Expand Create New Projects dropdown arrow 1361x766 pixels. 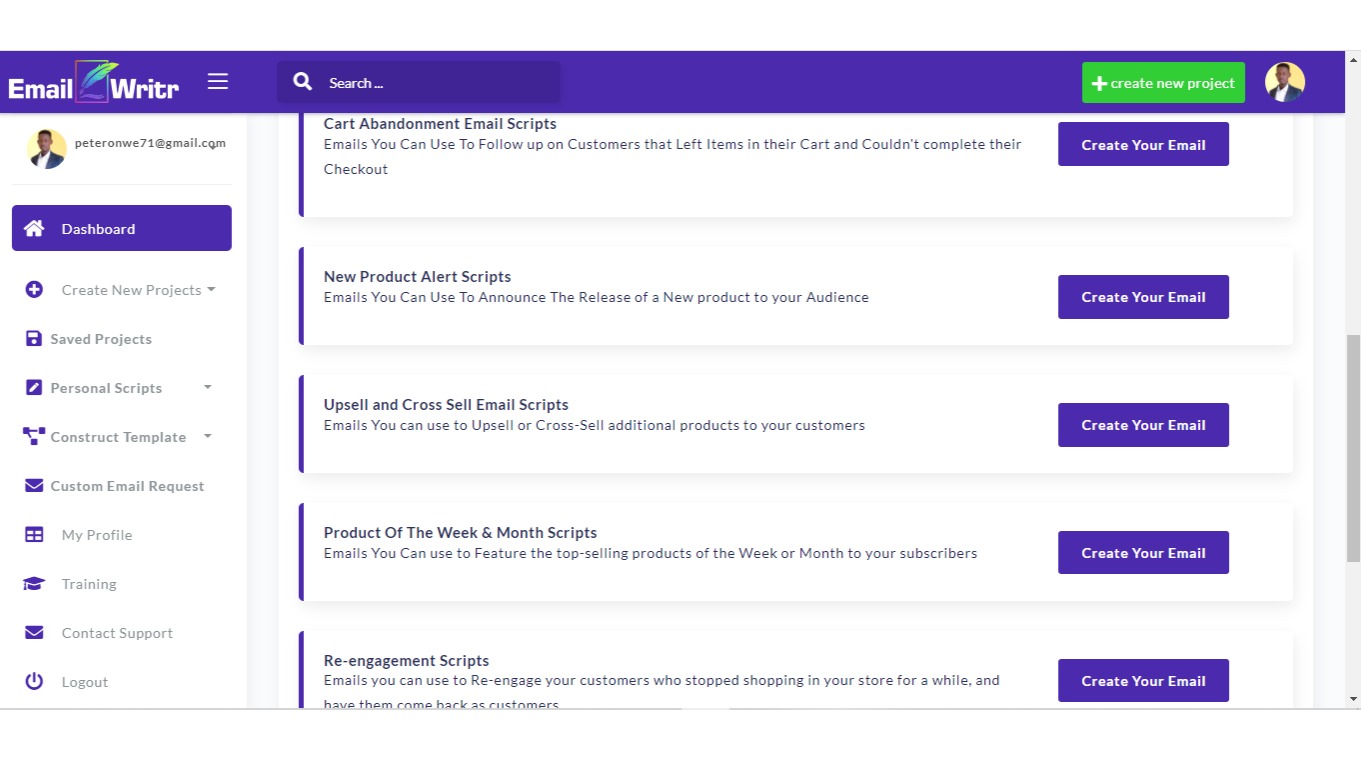[x=211, y=290]
